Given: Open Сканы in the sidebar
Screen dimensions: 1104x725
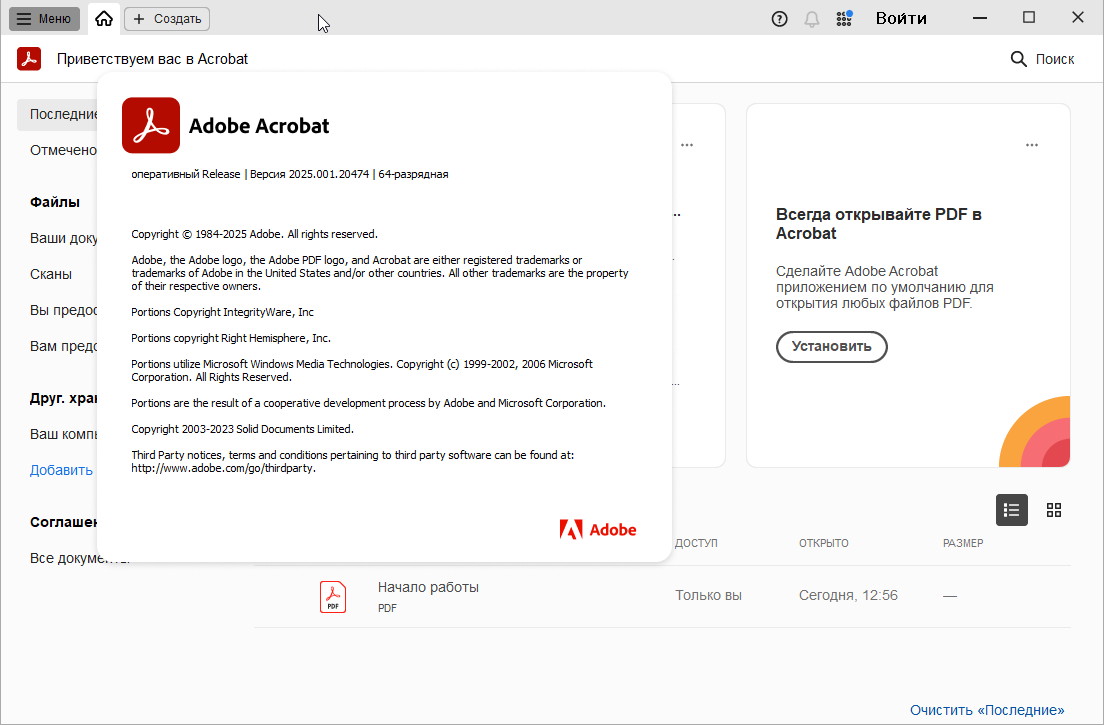Looking at the screenshot, I should click(51, 274).
